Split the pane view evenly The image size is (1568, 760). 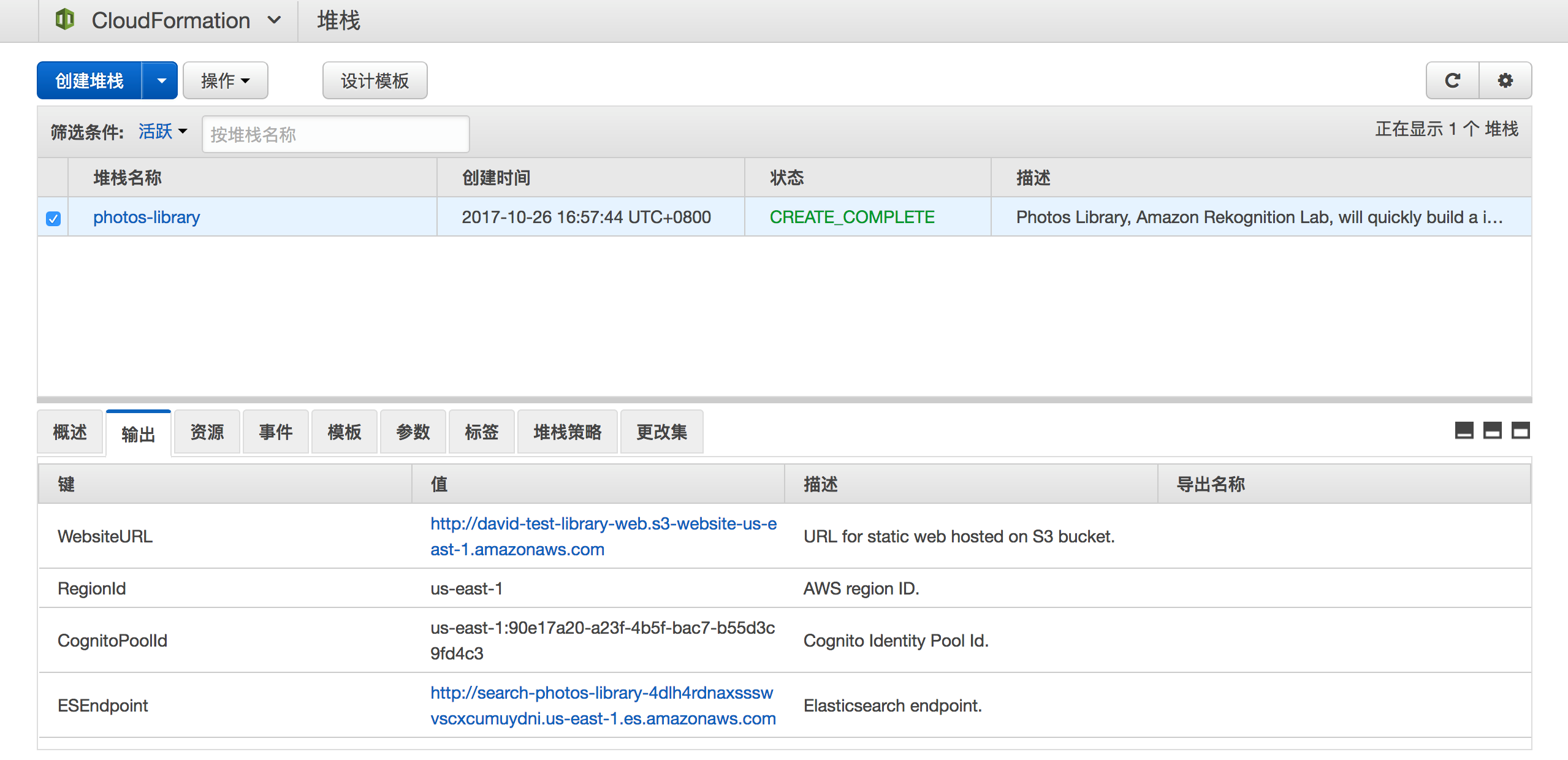click(x=1492, y=430)
